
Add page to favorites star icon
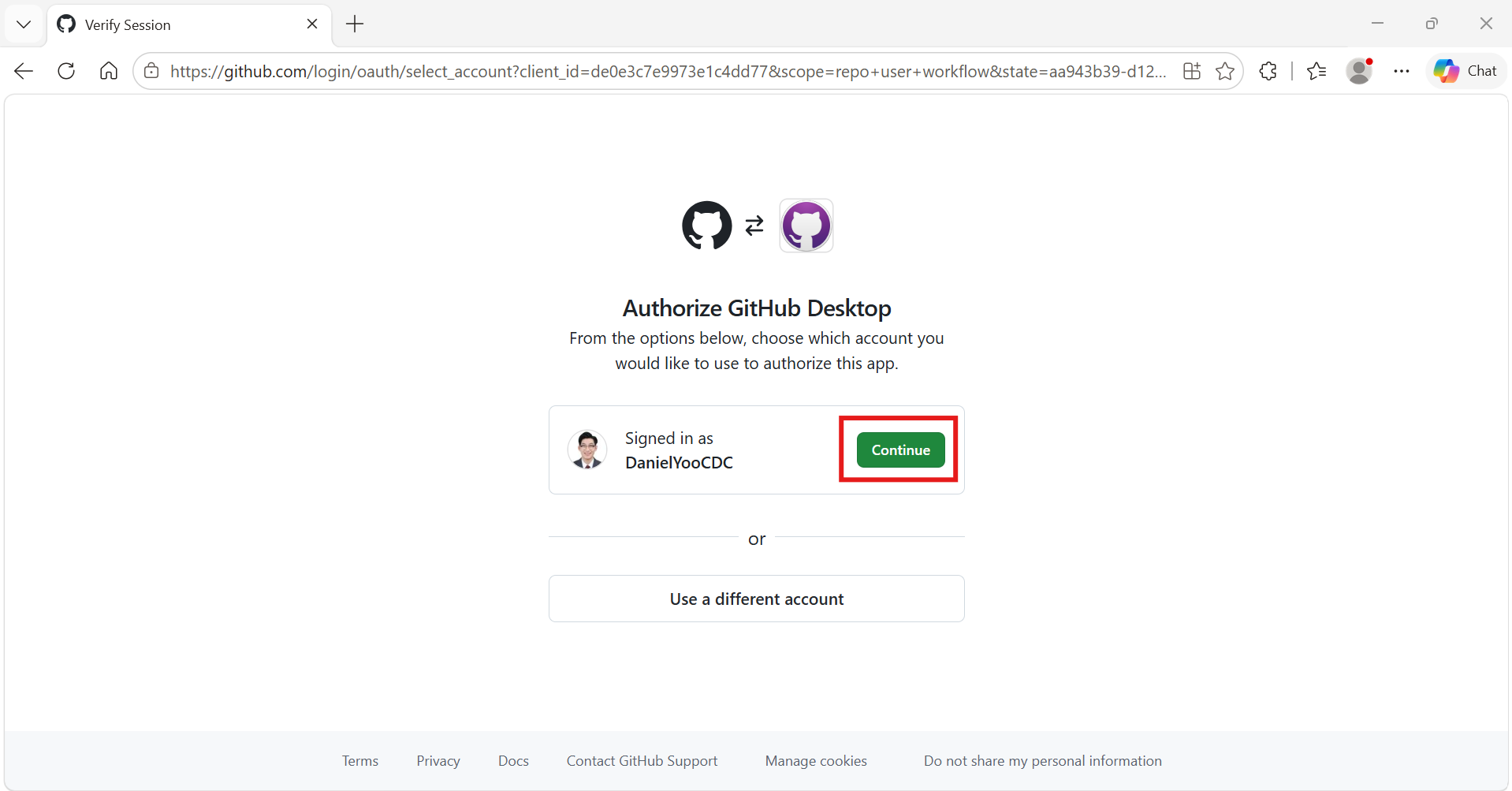tap(1225, 71)
